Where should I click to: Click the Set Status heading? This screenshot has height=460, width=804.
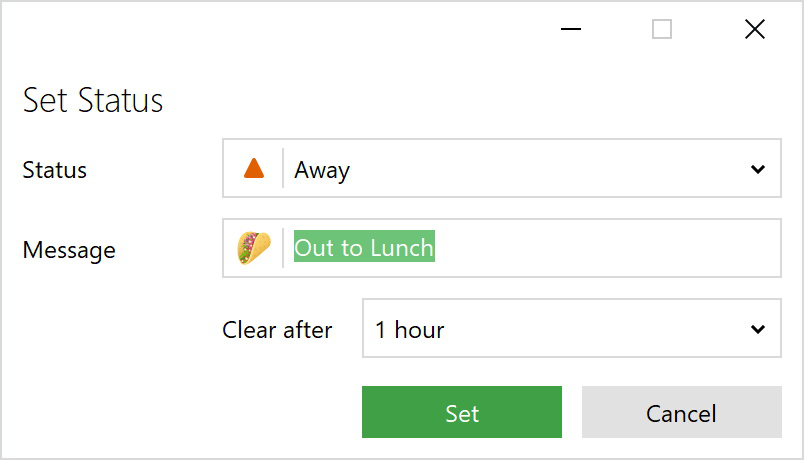(x=93, y=101)
